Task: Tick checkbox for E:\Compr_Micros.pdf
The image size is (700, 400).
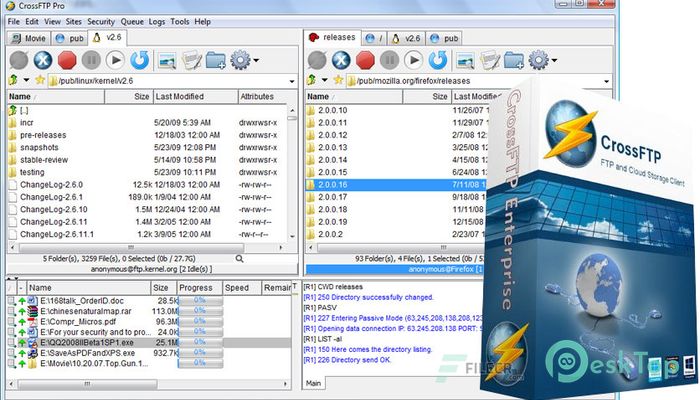Action: tap(11, 322)
